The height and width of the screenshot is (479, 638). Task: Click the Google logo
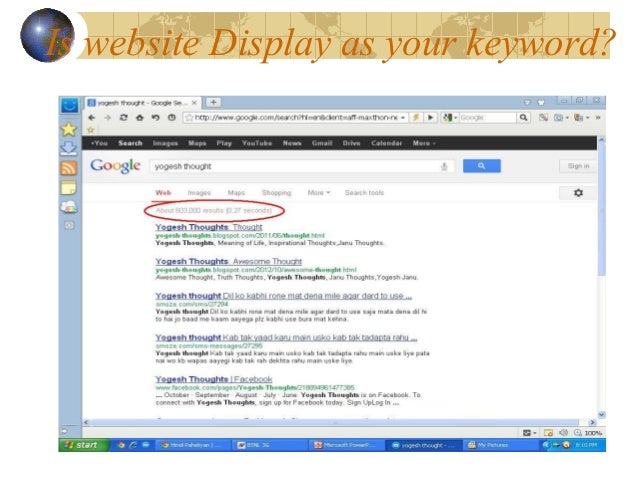(115, 166)
